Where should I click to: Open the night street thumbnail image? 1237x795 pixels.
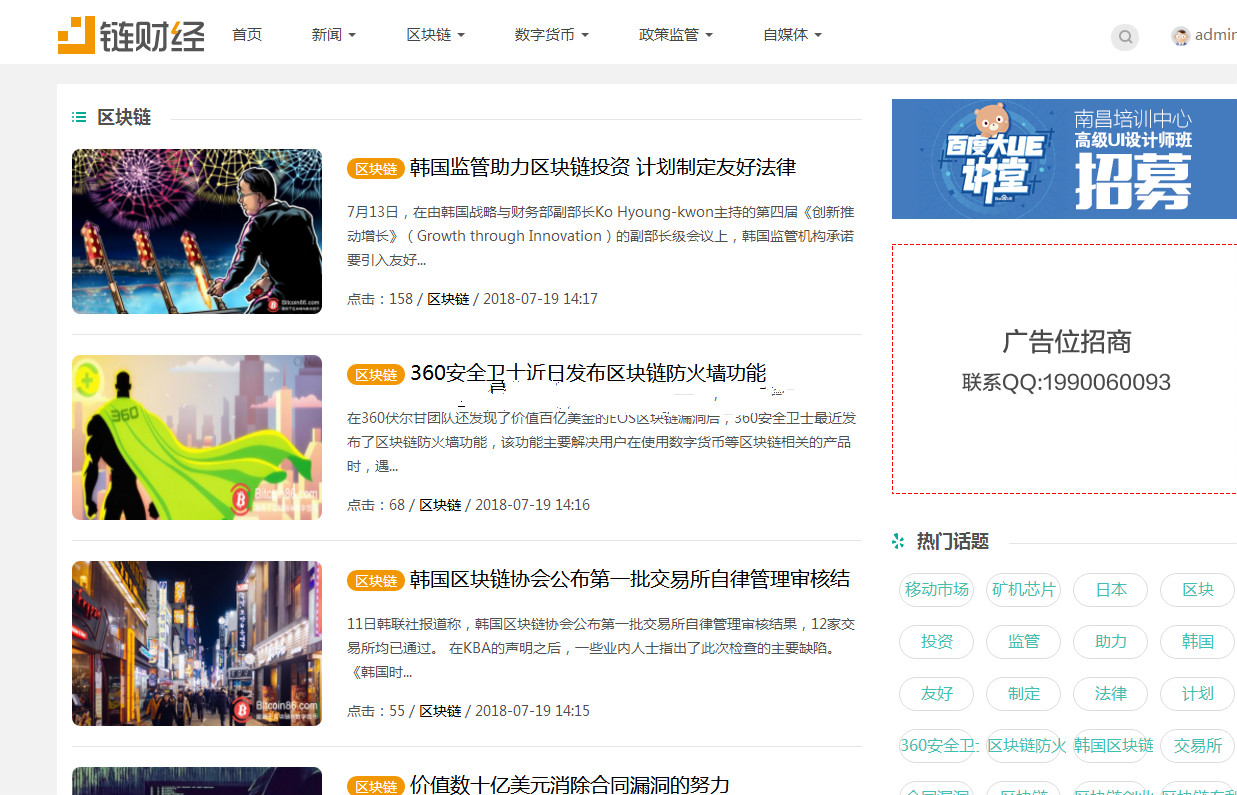point(197,644)
